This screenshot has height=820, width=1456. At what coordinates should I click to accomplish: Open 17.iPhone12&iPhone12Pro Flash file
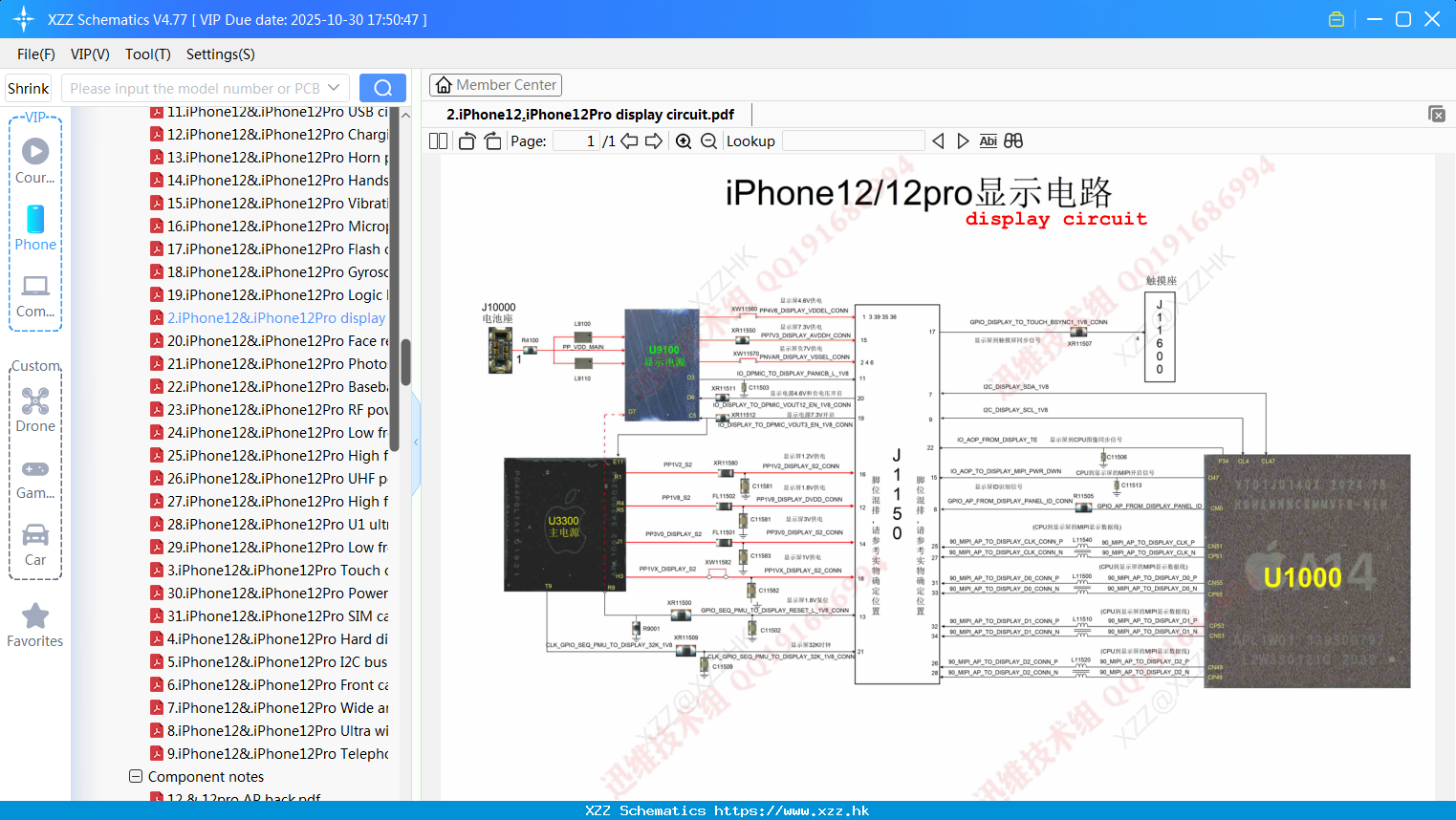coord(270,249)
